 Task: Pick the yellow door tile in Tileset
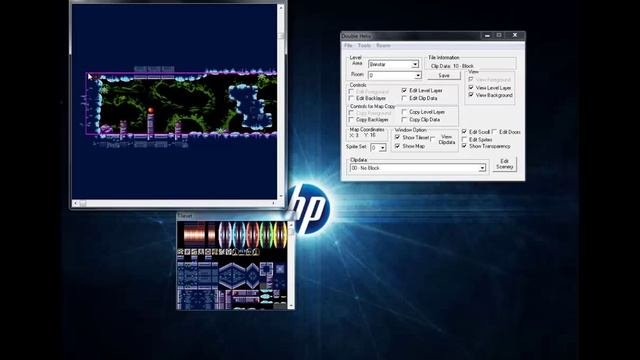280,235
